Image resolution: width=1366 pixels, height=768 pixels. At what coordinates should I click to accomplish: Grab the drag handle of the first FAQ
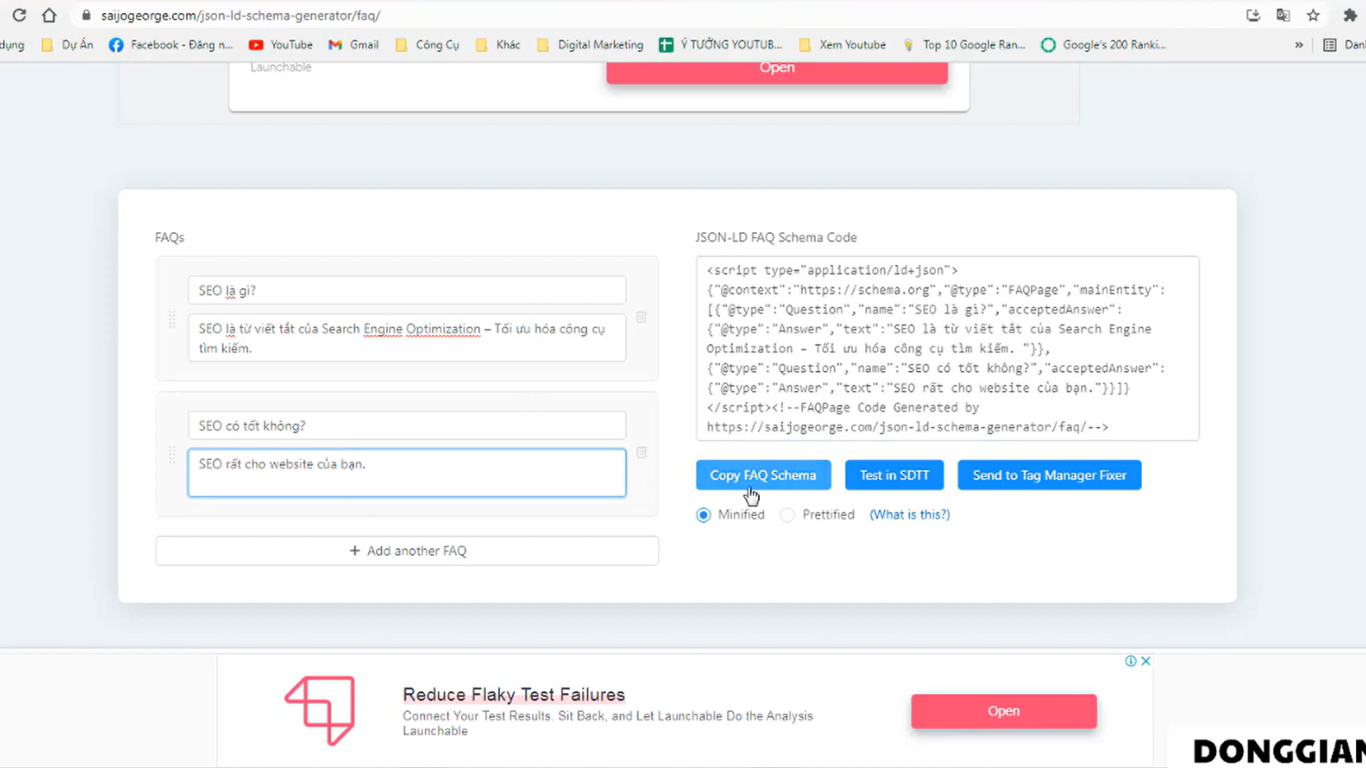(x=171, y=320)
